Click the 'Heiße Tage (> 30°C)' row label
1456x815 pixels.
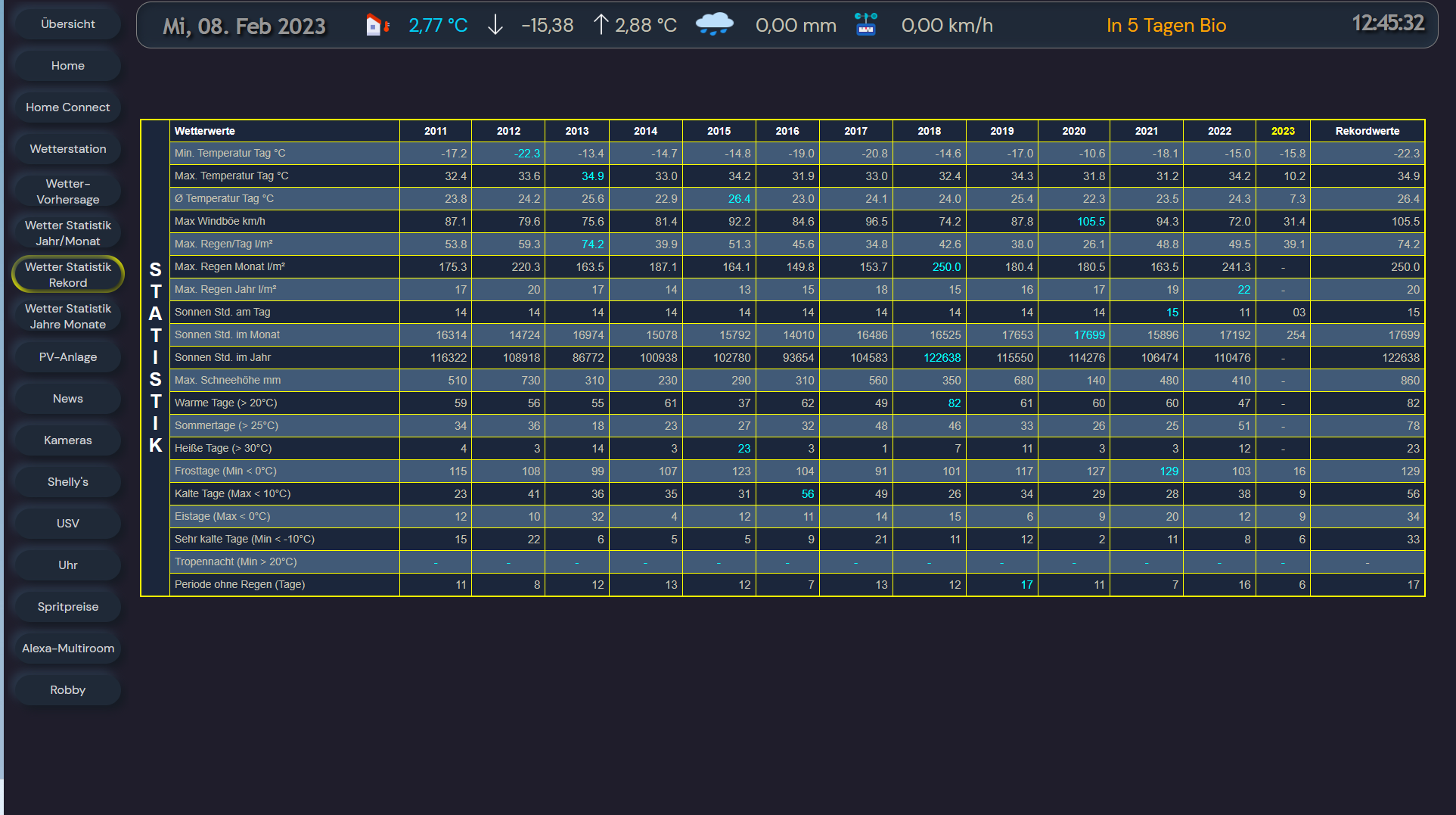point(223,448)
